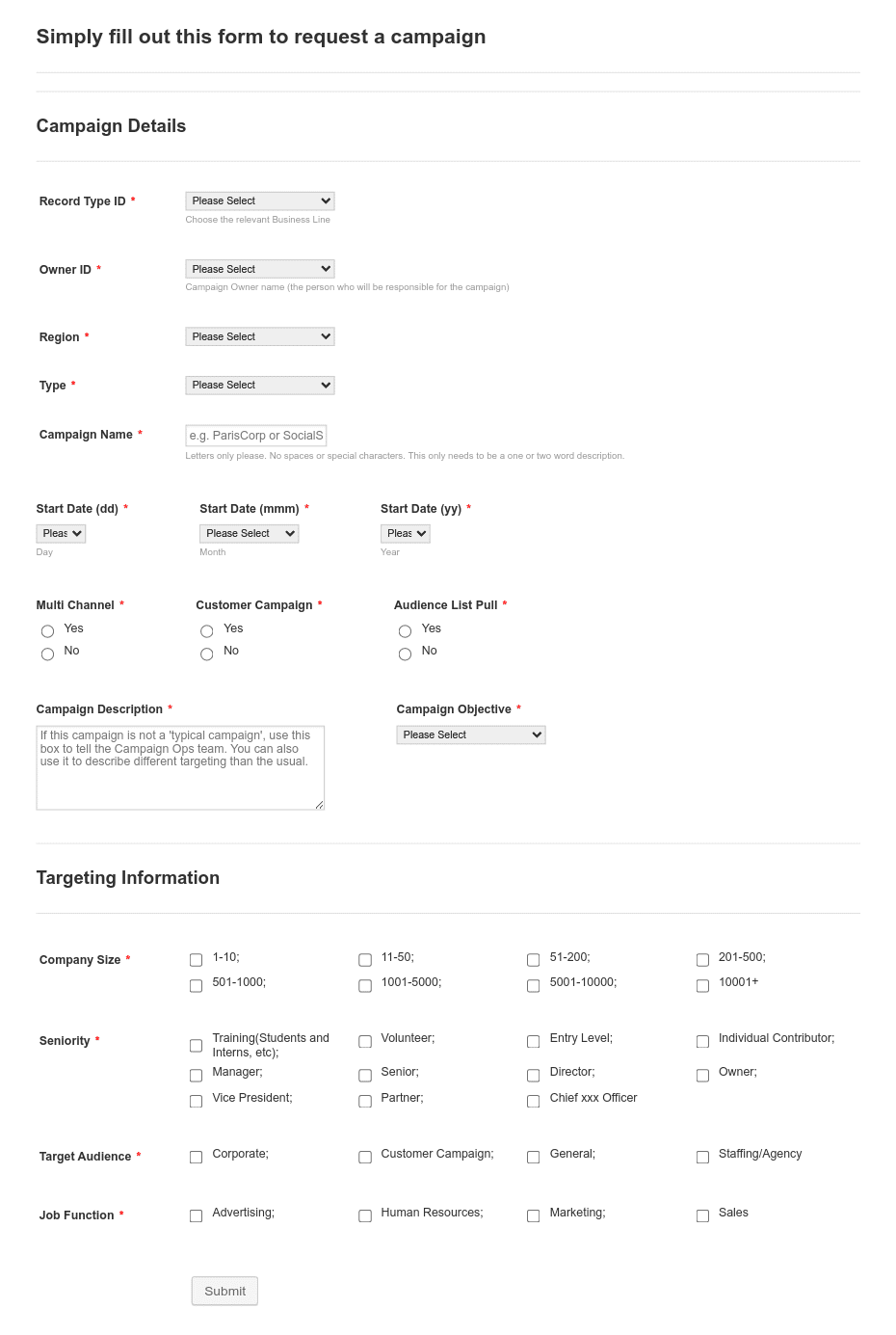Screen dimensions: 896x1335
Task: Check the Marketing job function
Action: tap(533, 1215)
